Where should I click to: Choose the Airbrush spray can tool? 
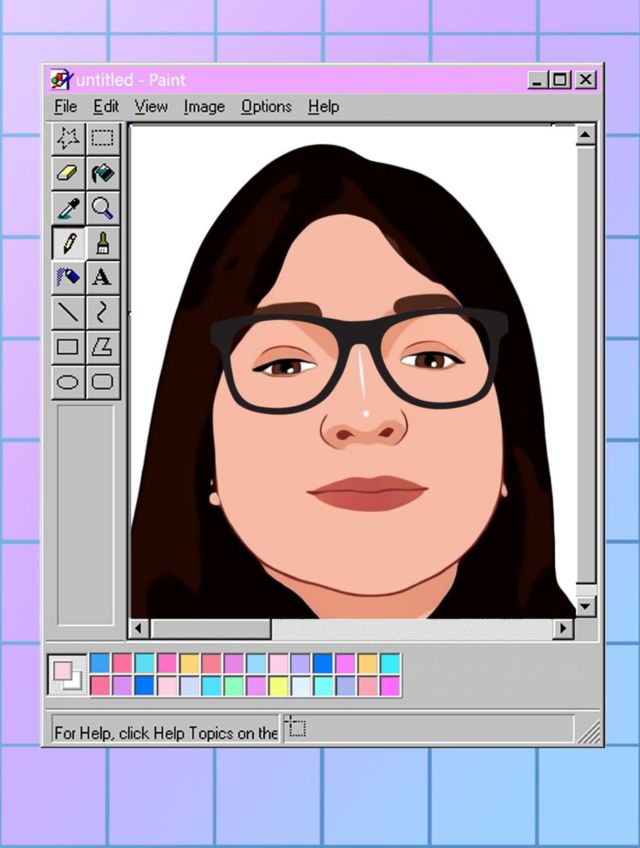(x=68, y=277)
